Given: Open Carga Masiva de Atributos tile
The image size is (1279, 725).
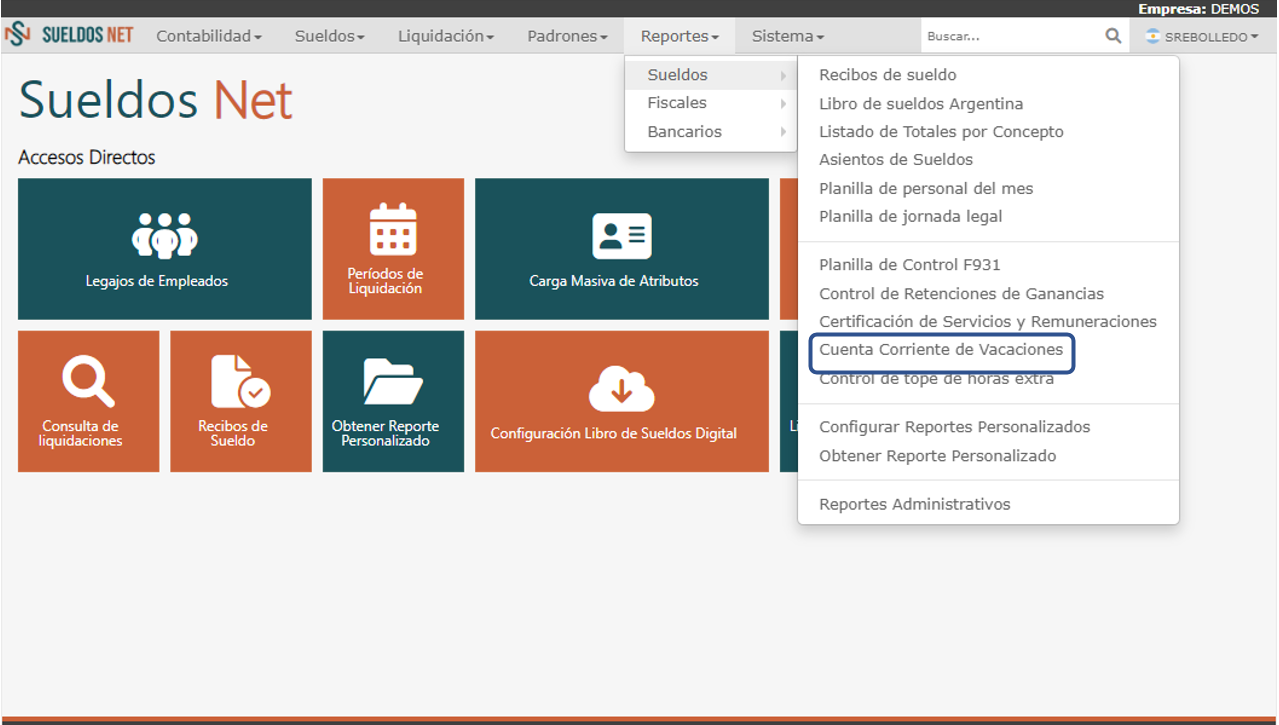Looking at the screenshot, I should pyautogui.click(x=622, y=249).
